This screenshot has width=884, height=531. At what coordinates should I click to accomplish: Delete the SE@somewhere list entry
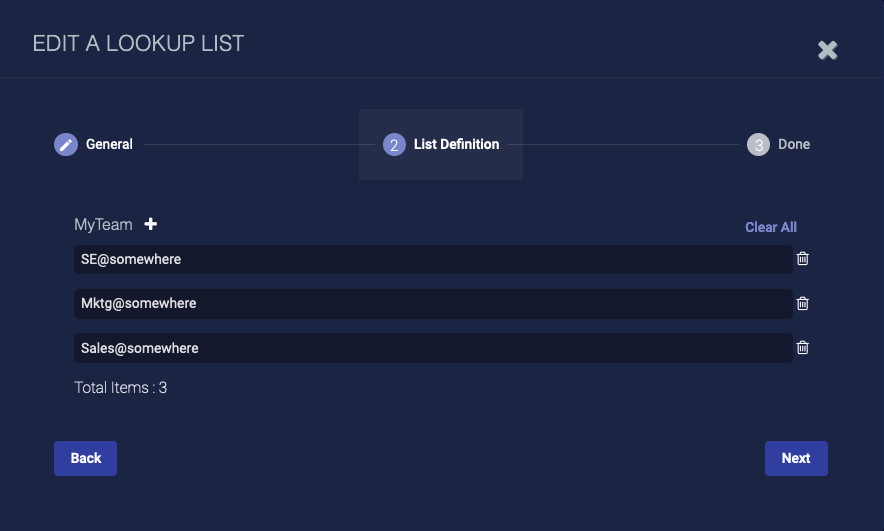click(802, 259)
